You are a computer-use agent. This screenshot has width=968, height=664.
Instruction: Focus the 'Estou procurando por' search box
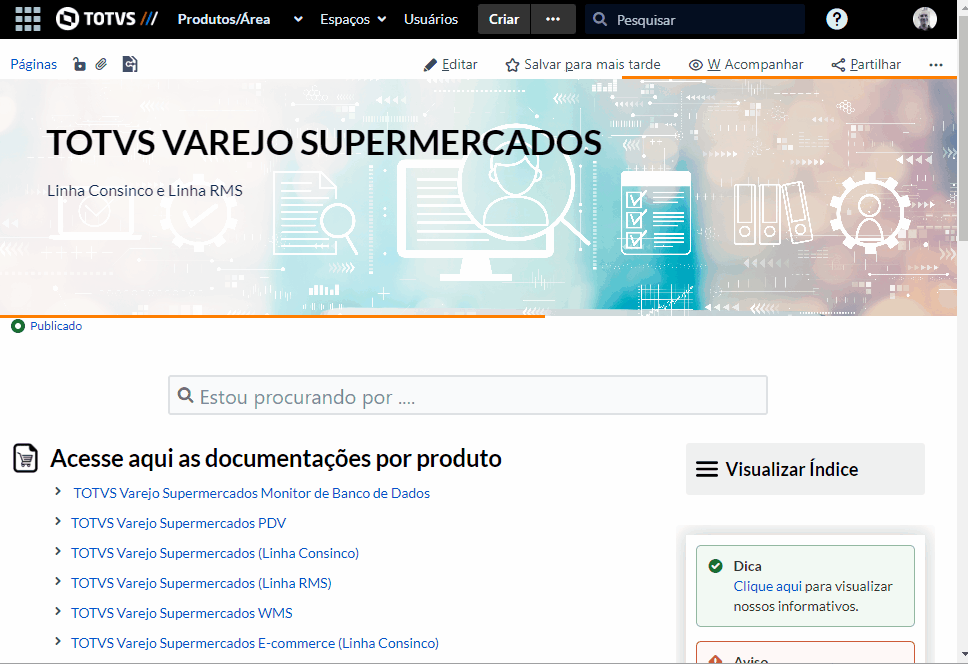tap(468, 395)
